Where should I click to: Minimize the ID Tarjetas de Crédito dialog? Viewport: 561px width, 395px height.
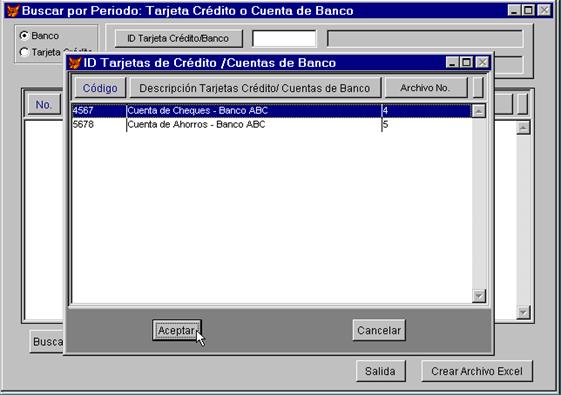coord(452,63)
